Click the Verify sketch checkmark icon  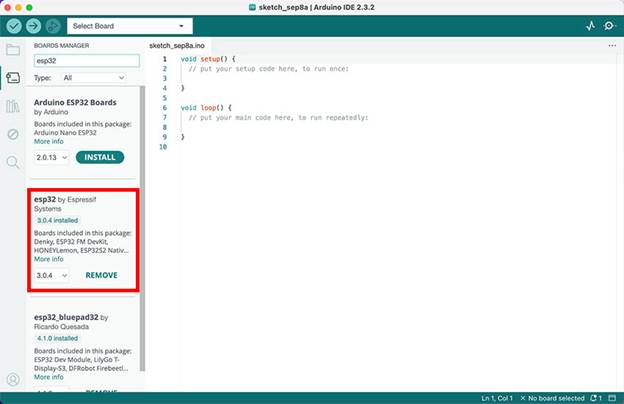pyautogui.click(x=14, y=26)
